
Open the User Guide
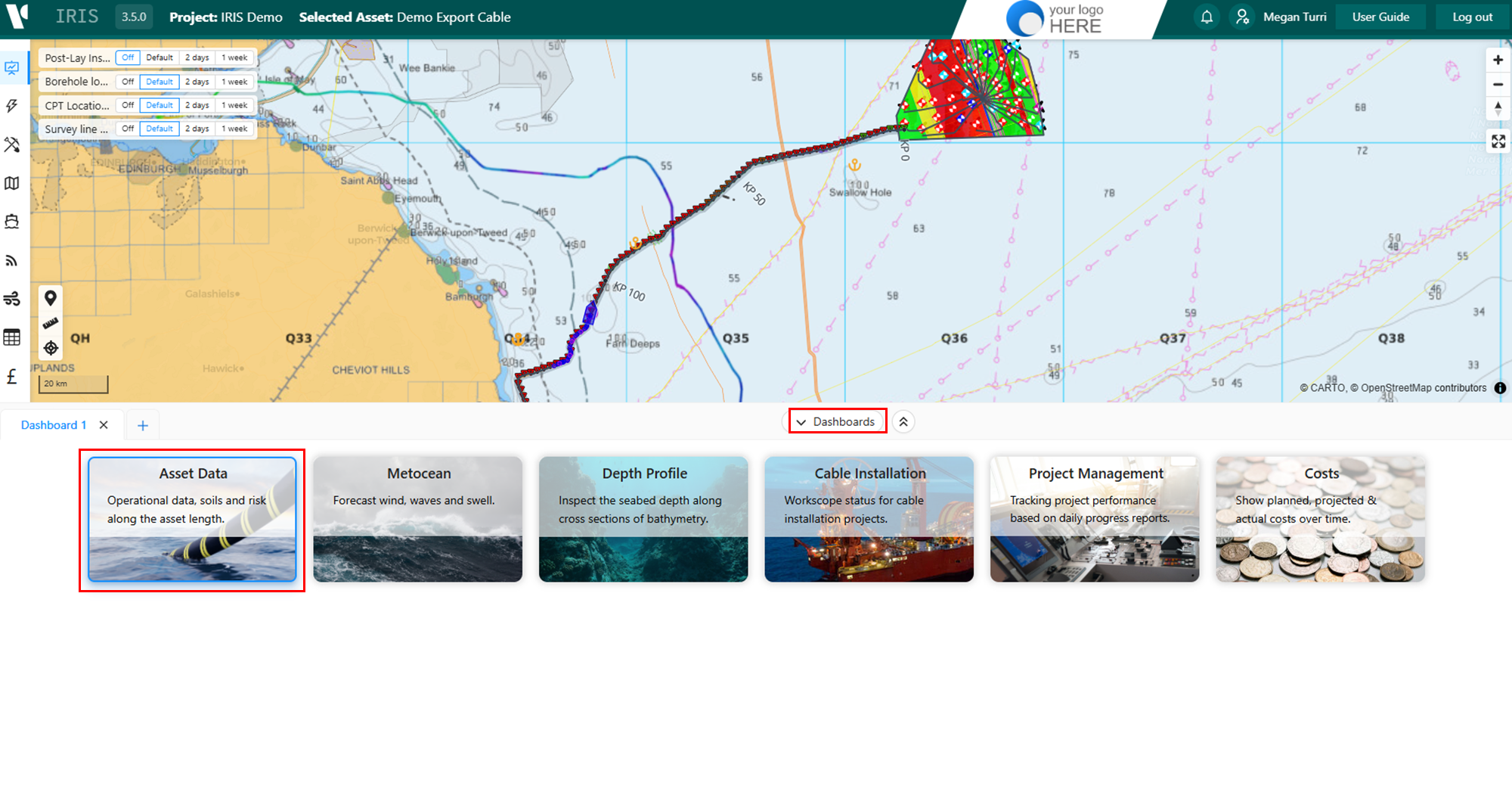coord(1380,17)
